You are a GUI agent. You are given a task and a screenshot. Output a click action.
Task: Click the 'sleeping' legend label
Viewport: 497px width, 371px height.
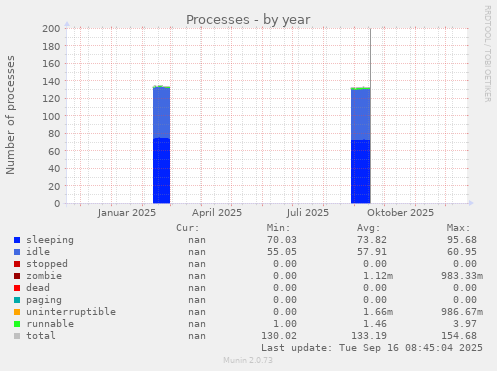[50, 240]
